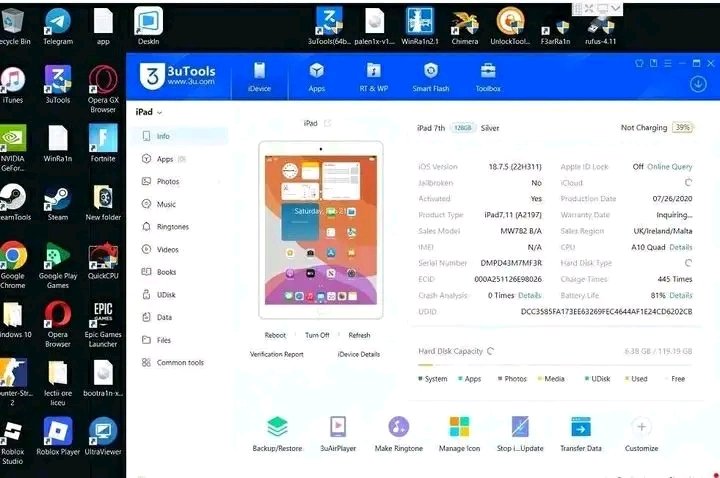Viewport: 720px width, 478px height.
Task: Open Telegram desktop shortcut
Action: [x=58, y=27]
